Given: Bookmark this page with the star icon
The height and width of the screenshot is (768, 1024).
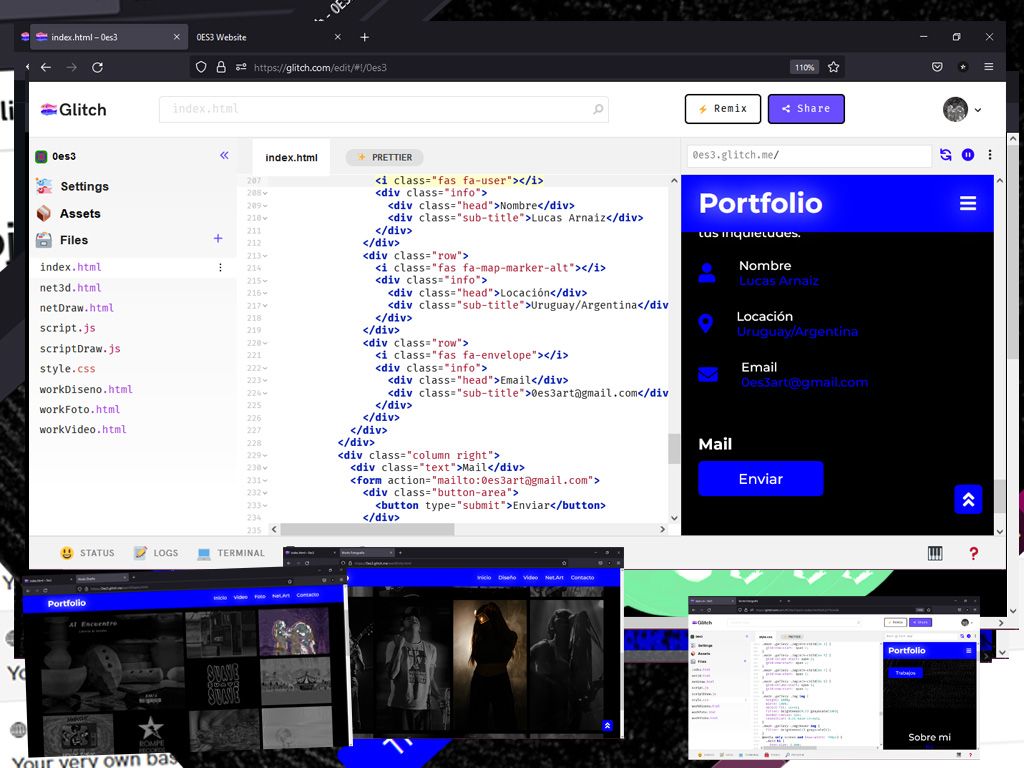Looking at the screenshot, I should (833, 67).
